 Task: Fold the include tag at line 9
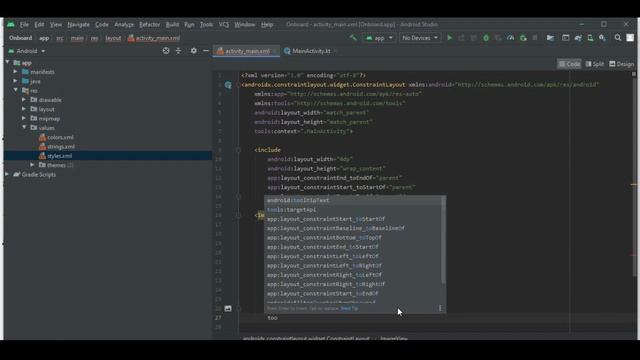click(239, 150)
